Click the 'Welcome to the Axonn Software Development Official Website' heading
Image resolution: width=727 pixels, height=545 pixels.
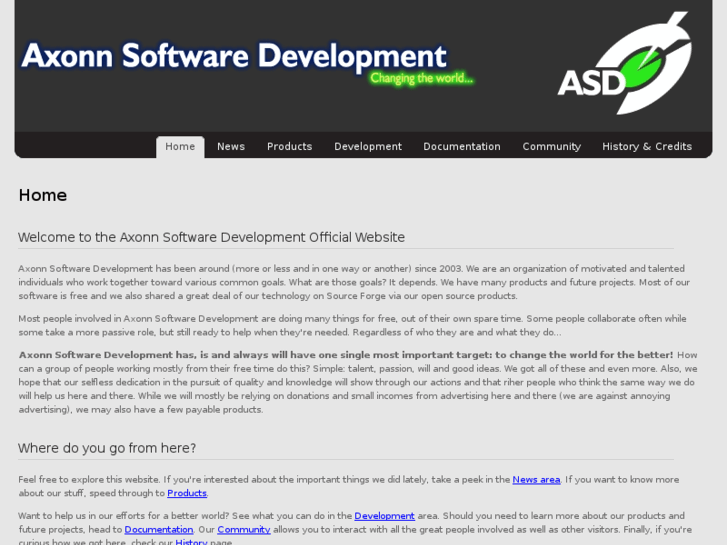point(211,237)
